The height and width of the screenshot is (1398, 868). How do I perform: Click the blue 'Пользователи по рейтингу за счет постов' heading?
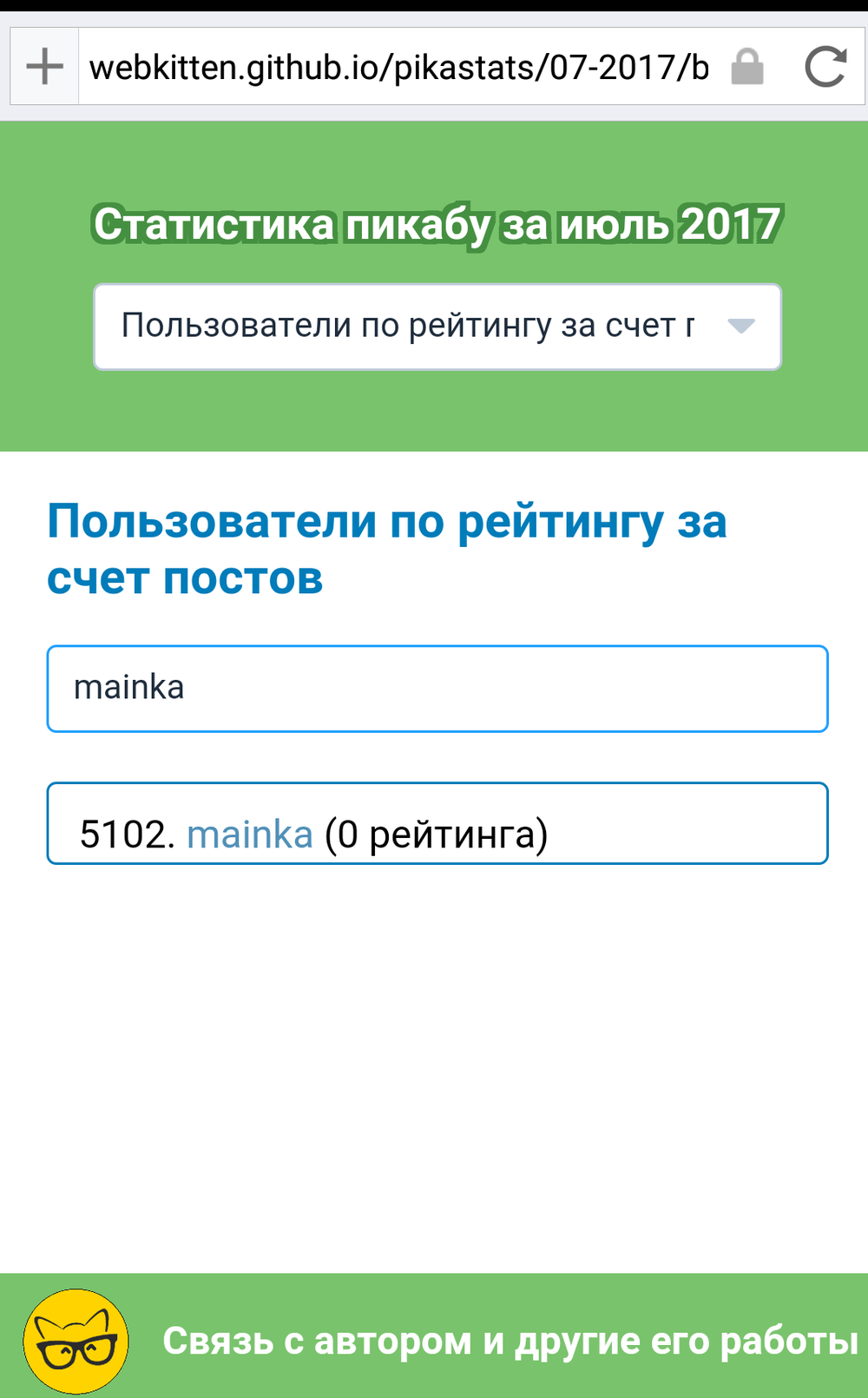(386, 549)
